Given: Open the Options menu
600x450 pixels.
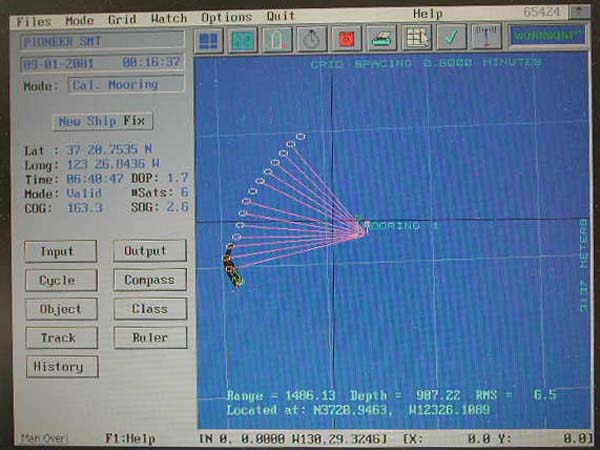Looking at the screenshot, I should pyautogui.click(x=225, y=18).
